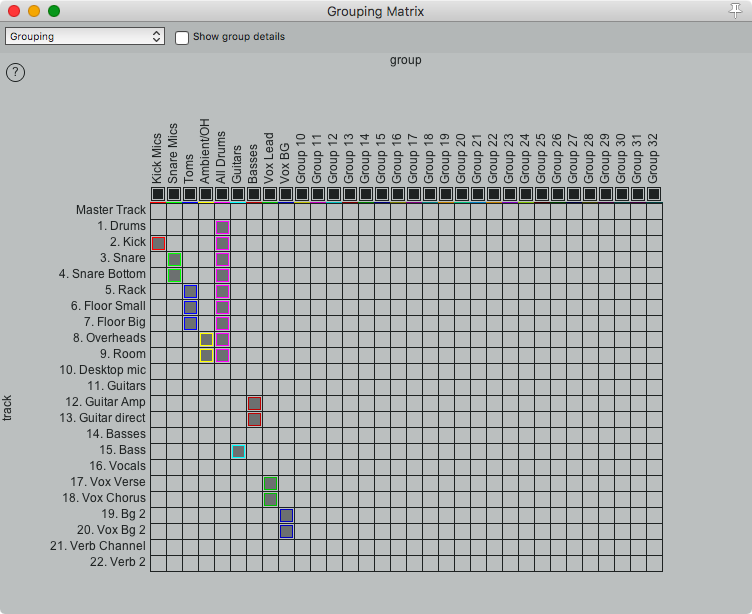
Task: Open the Grouping mode dropdown
Action: [x=85, y=37]
